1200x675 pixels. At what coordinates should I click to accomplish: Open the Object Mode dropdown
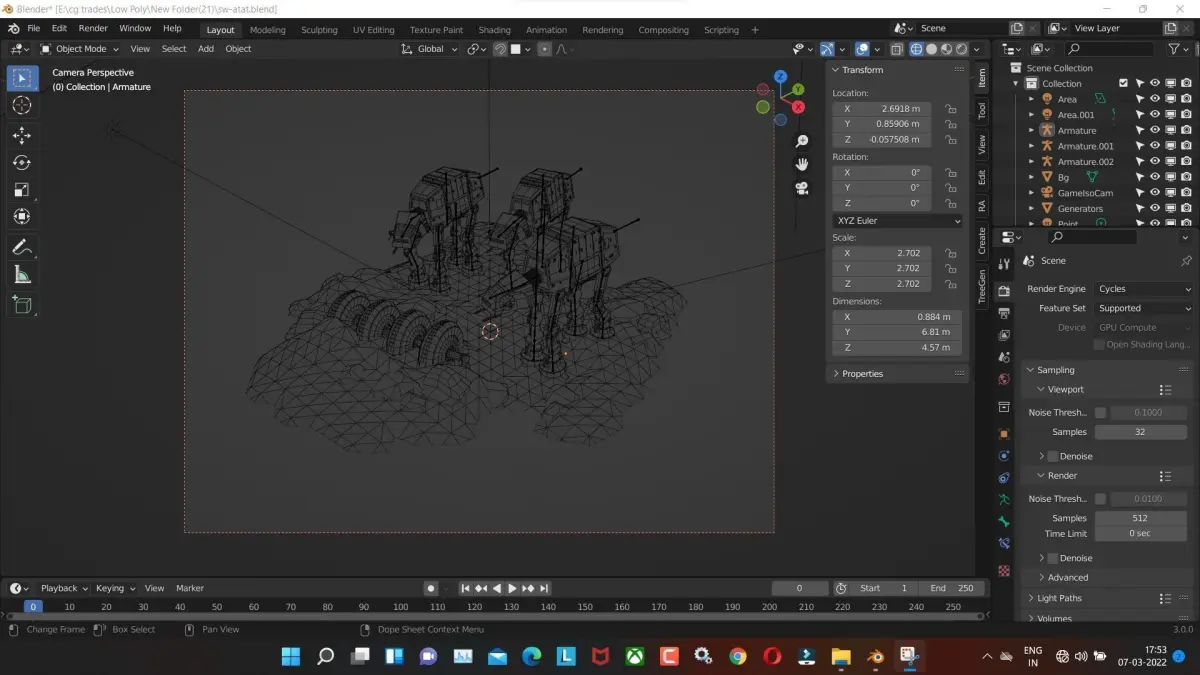[80, 49]
